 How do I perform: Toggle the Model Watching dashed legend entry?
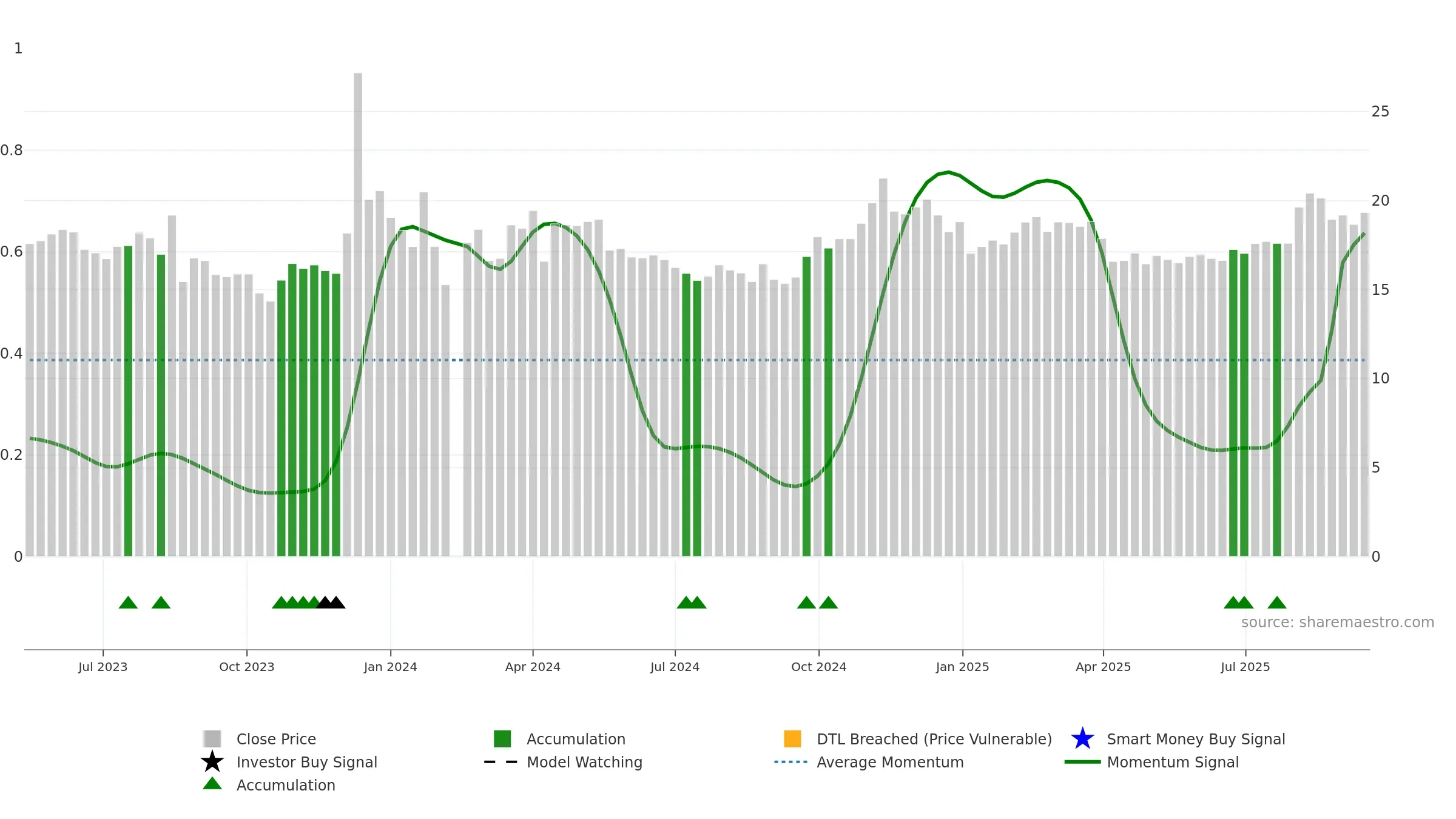pos(563,762)
